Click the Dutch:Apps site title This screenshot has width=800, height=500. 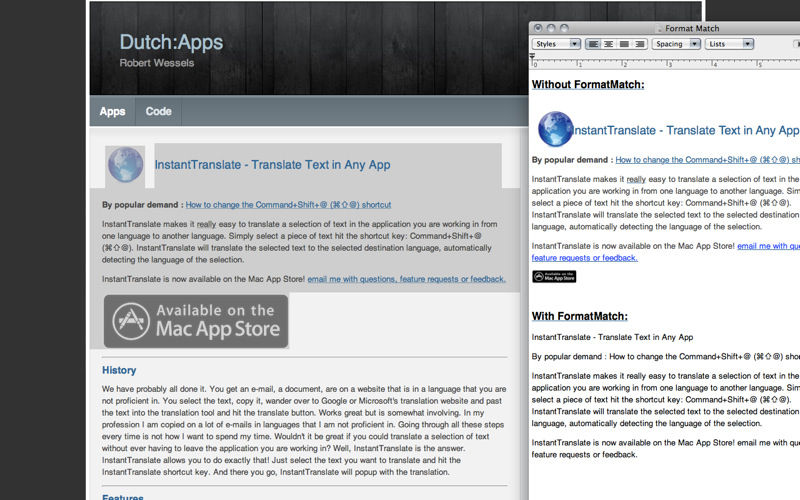[x=171, y=42]
